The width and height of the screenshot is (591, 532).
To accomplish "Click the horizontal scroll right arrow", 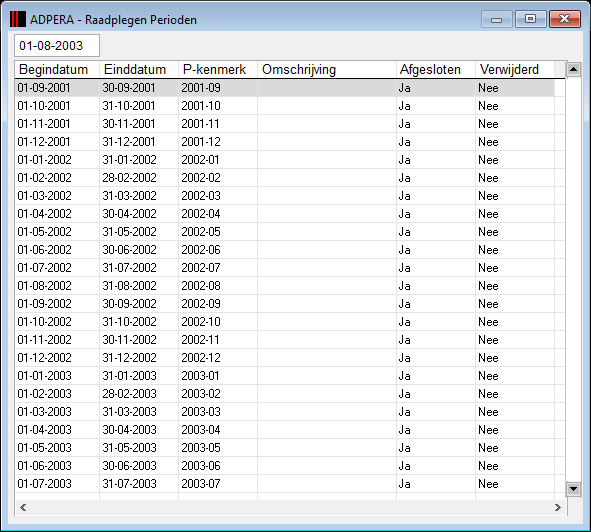I will tap(558, 507).
